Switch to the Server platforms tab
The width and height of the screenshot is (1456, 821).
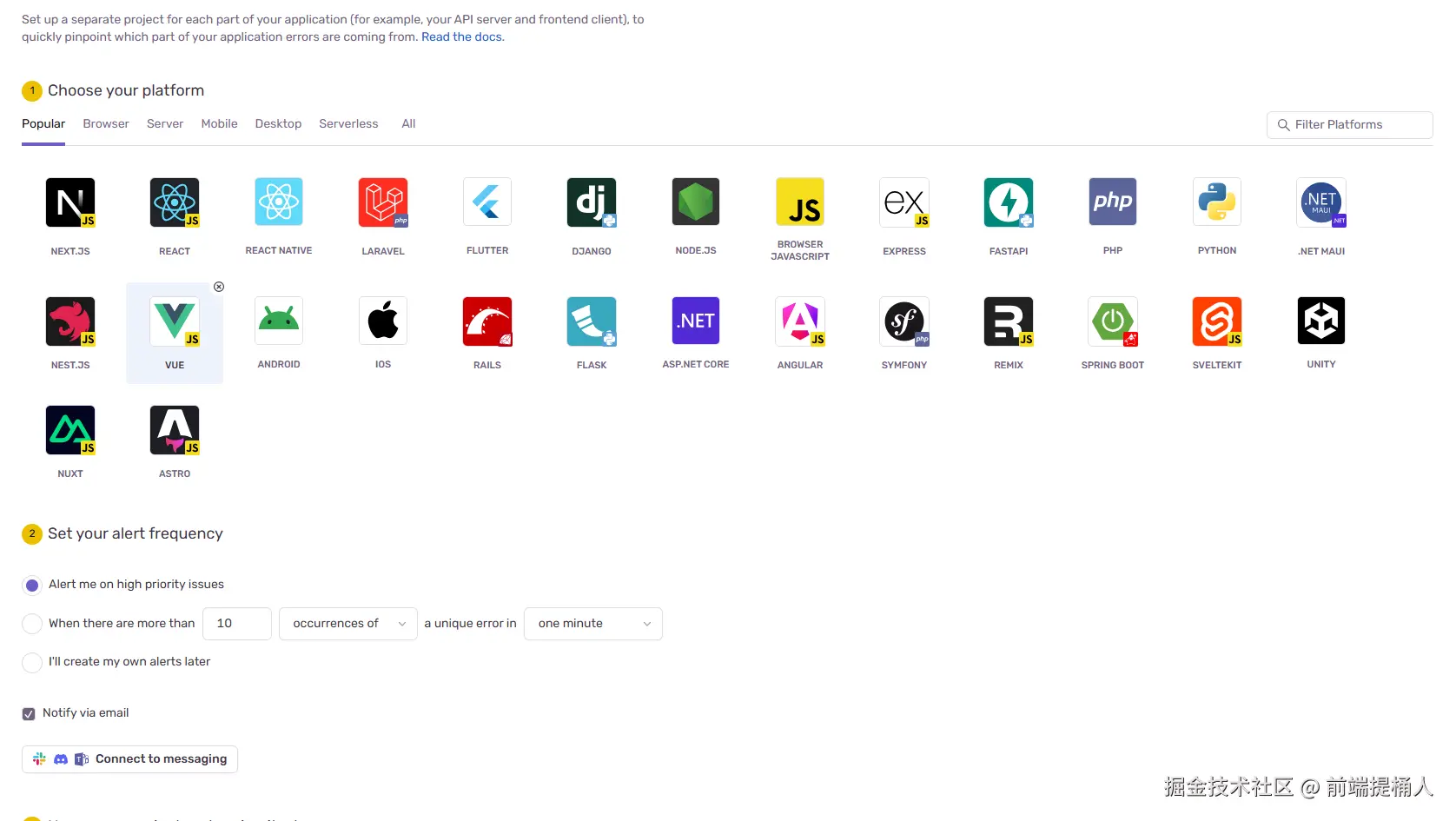(x=164, y=123)
